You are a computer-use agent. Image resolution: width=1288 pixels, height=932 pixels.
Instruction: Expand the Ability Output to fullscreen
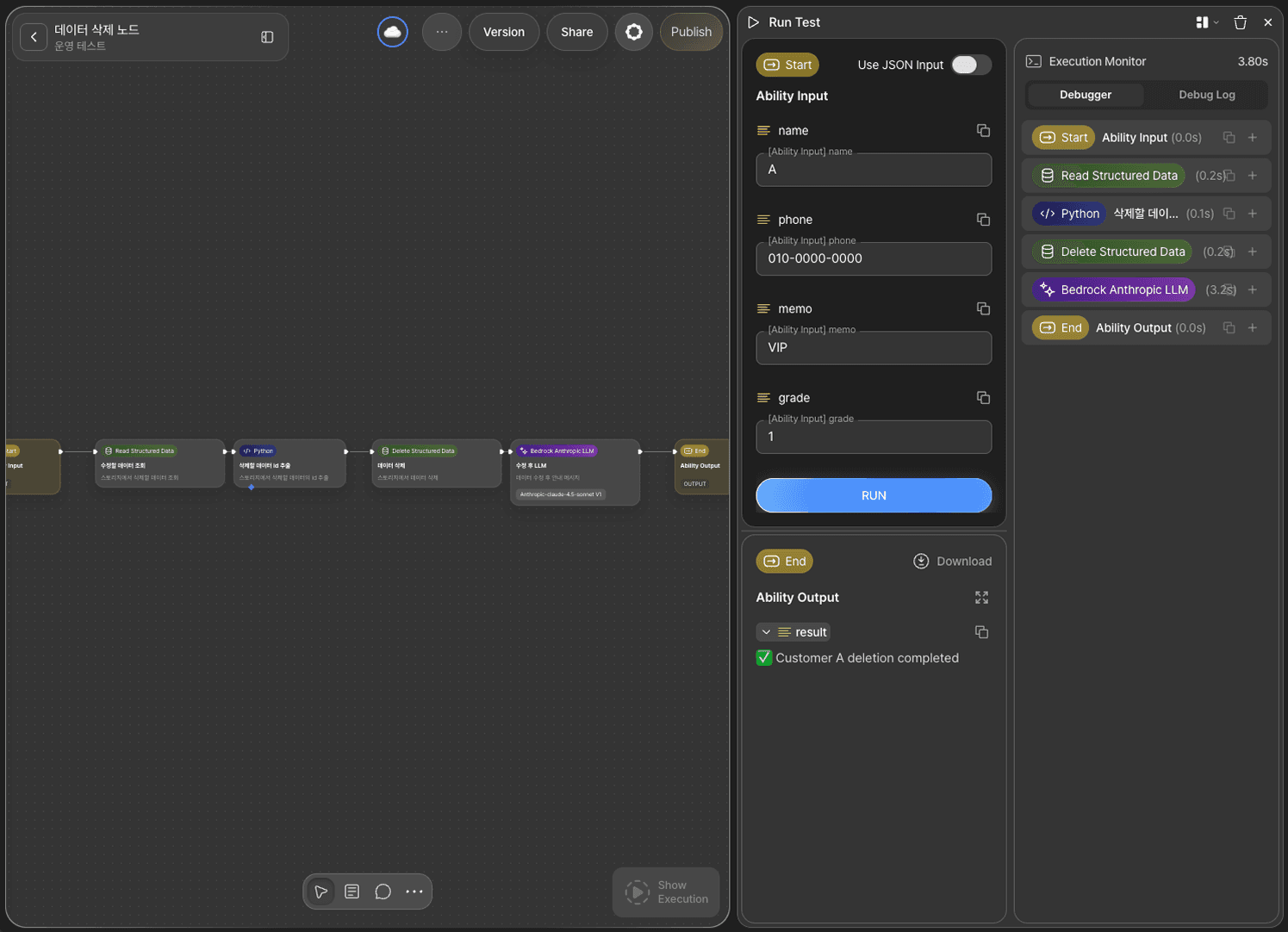pyautogui.click(x=981, y=597)
